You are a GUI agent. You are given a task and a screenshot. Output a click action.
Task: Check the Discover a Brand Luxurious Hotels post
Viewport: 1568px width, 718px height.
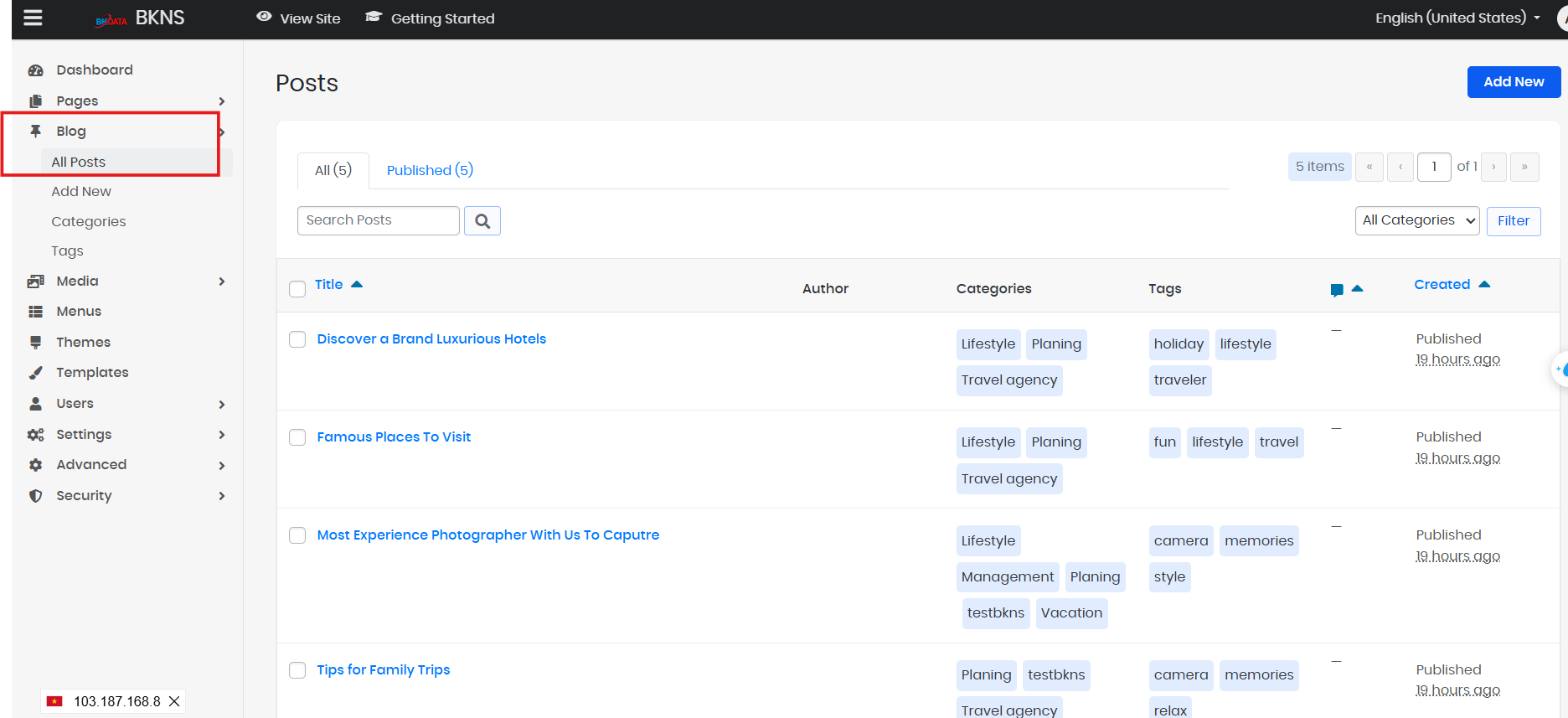(297, 339)
